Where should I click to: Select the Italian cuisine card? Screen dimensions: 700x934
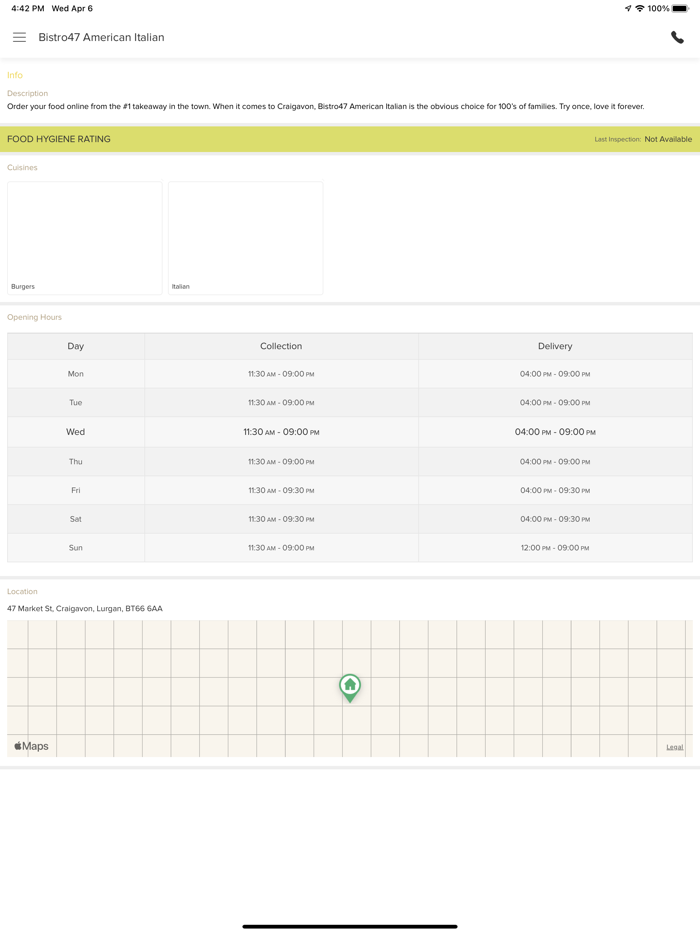[245, 238]
